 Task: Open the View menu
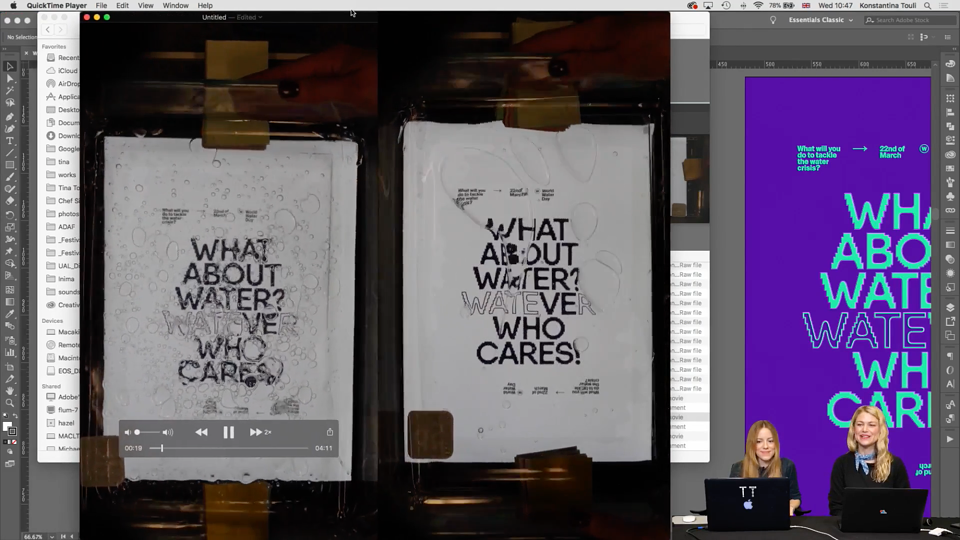point(145,6)
